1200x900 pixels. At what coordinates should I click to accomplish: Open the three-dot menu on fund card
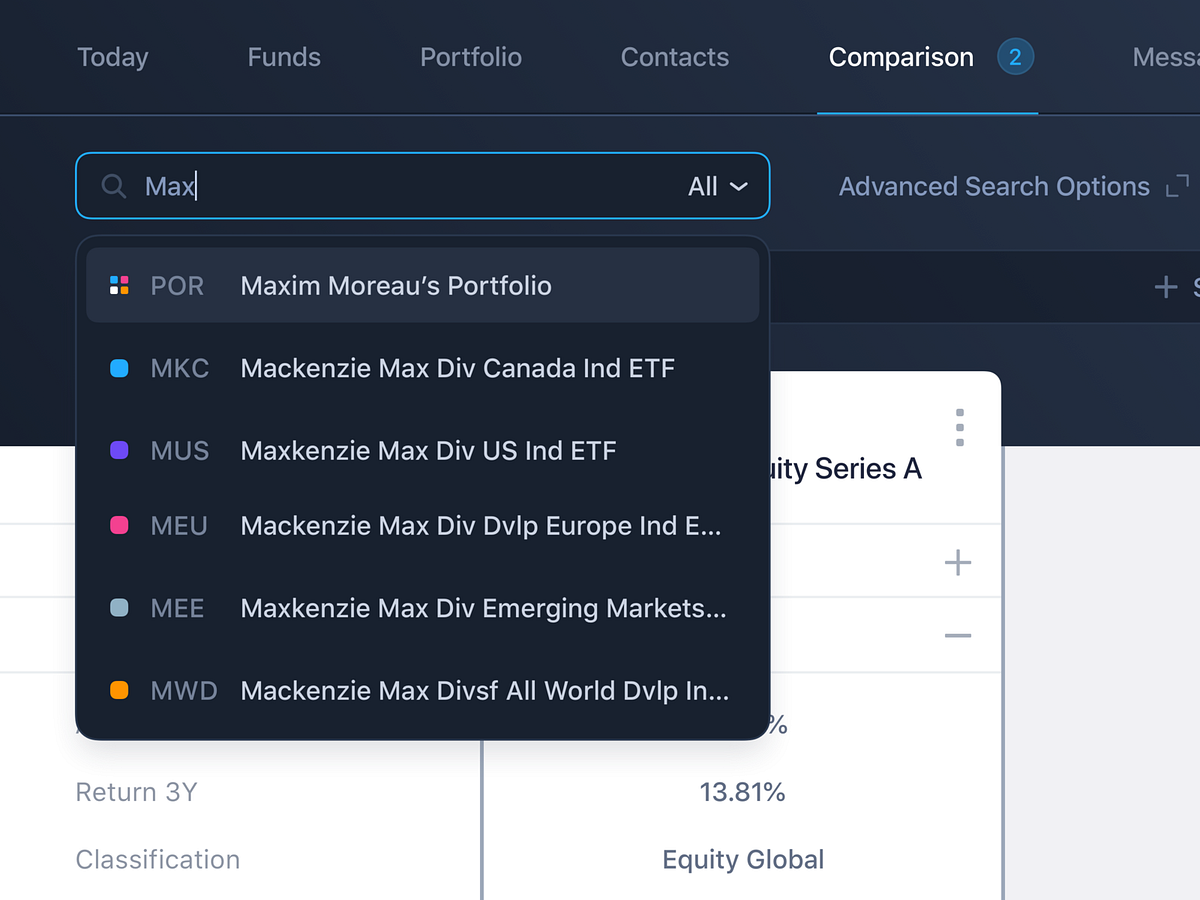click(960, 427)
